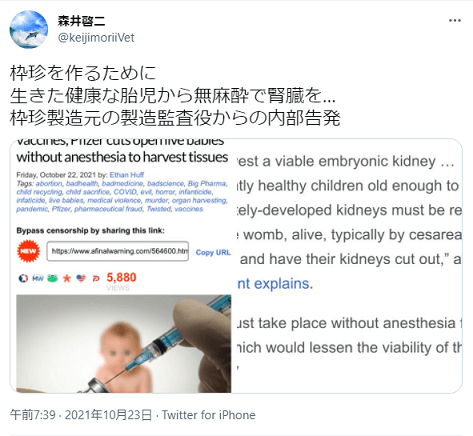
Task: Open the 森井啓二 display name
Action: click(81, 21)
